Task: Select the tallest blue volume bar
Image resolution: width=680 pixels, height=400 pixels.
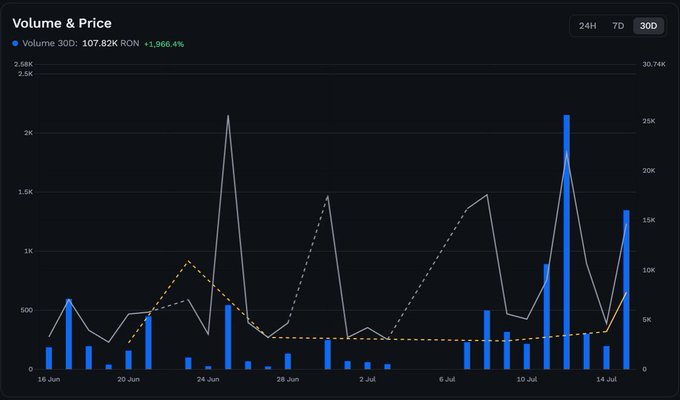Action: (566, 242)
